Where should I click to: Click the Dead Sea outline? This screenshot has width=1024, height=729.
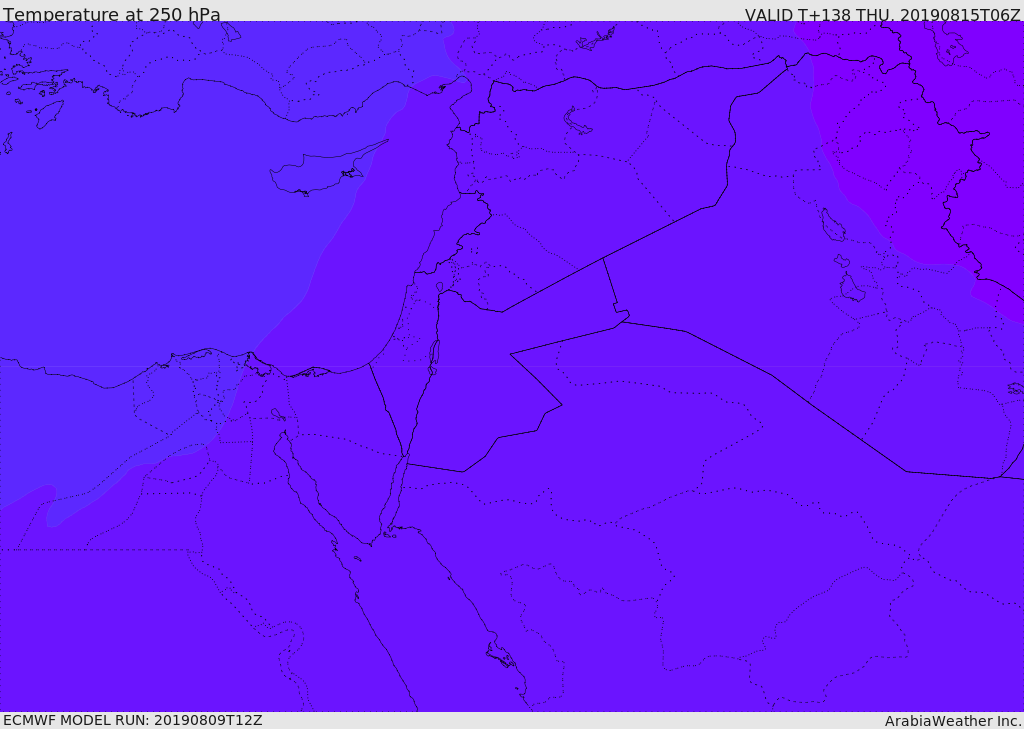(x=433, y=357)
